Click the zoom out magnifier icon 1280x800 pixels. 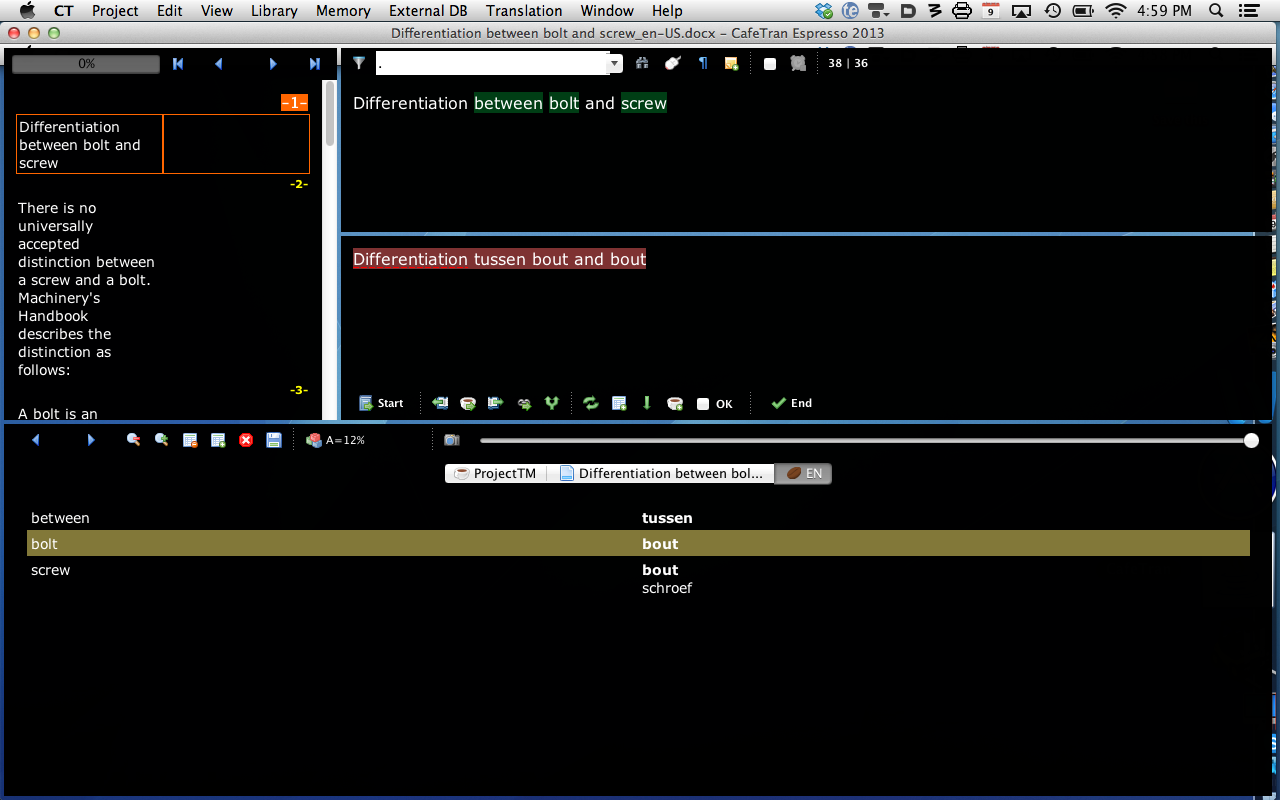tap(133, 440)
